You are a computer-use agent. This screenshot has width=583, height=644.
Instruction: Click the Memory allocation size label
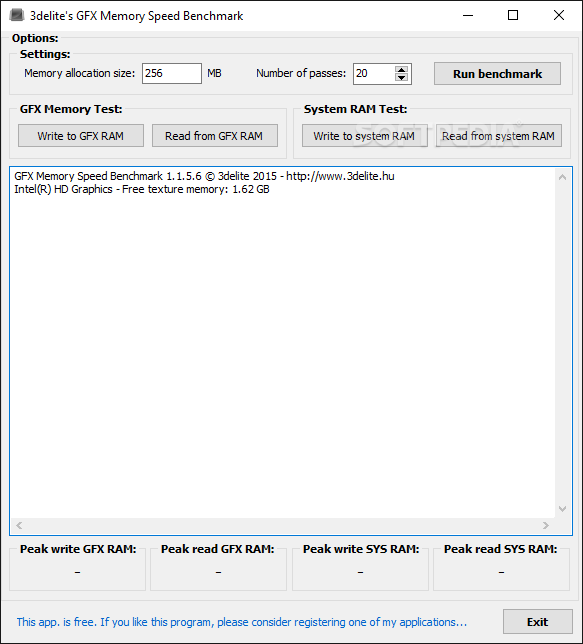(79, 74)
